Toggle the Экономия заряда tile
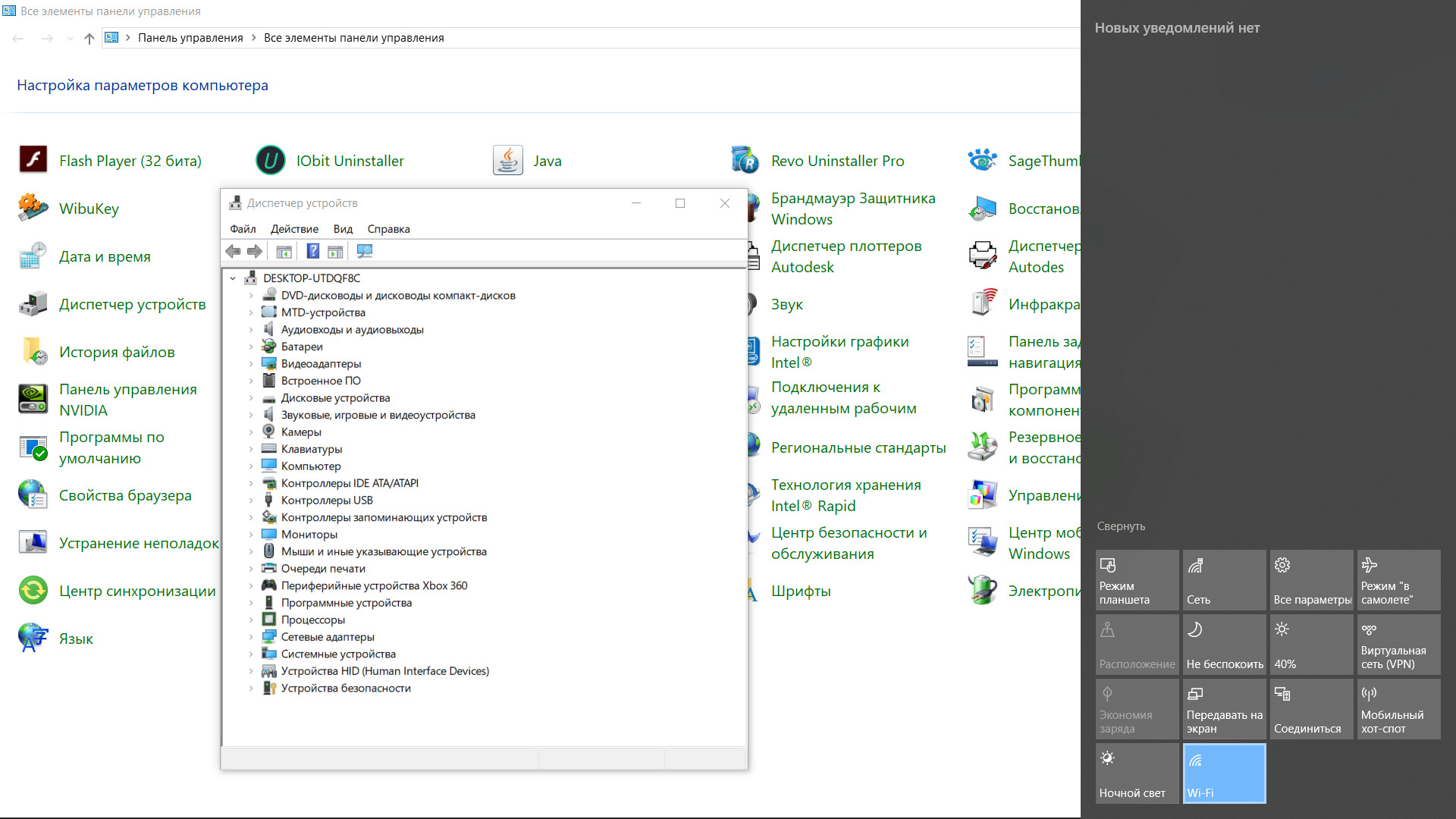Image resolution: width=1456 pixels, height=819 pixels. click(1137, 709)
